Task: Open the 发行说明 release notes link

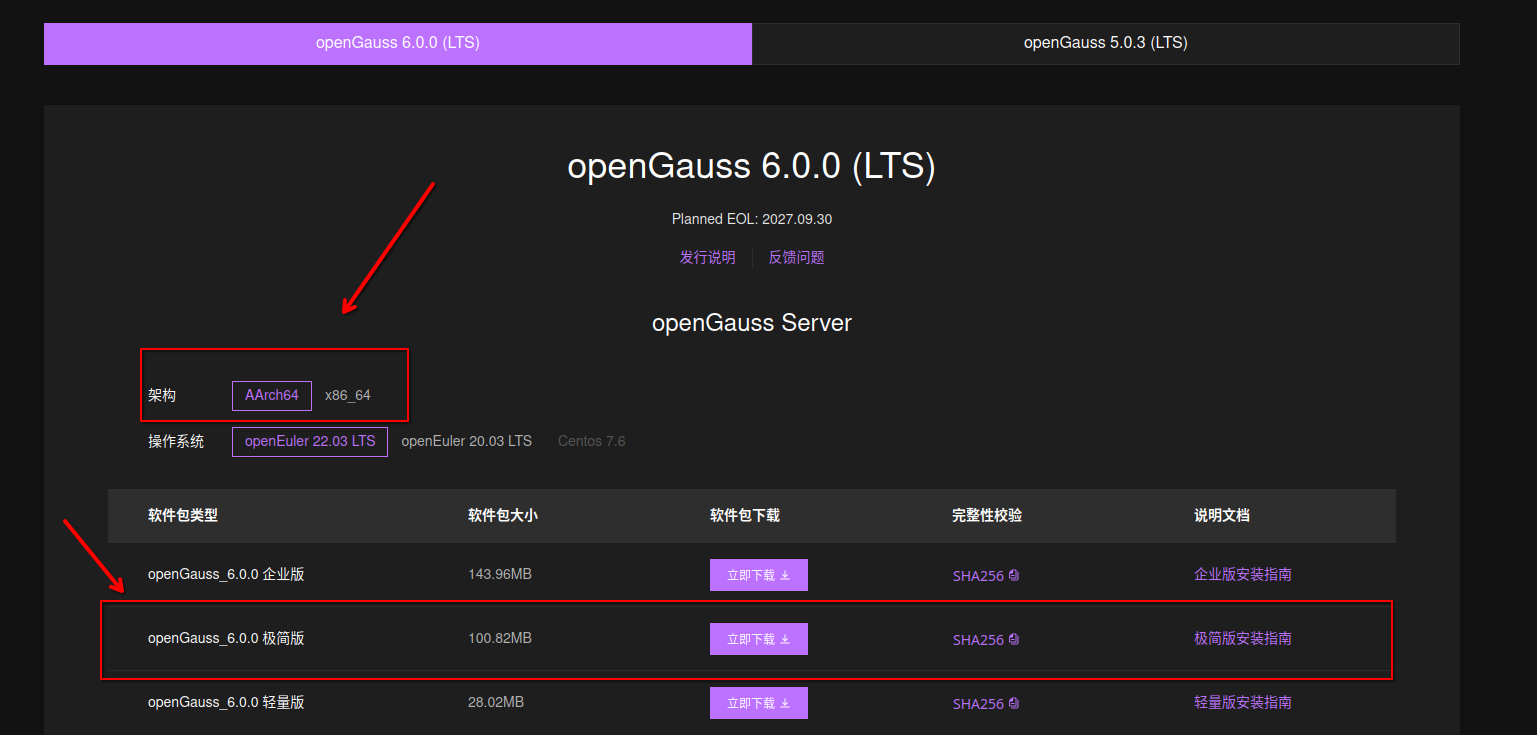Action: click(708, 258)
